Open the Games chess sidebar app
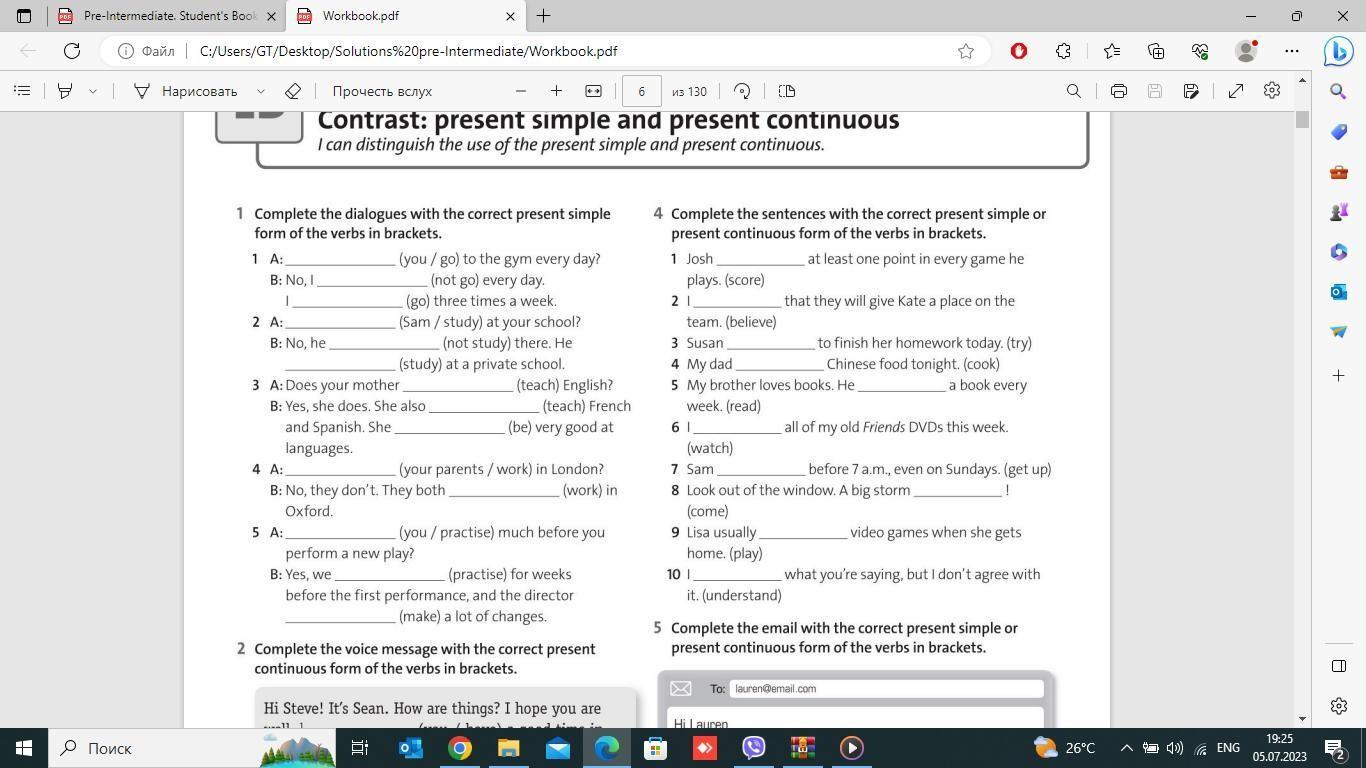The image size is (1366, 768). pyautogui.click(x=1339, y=212)
